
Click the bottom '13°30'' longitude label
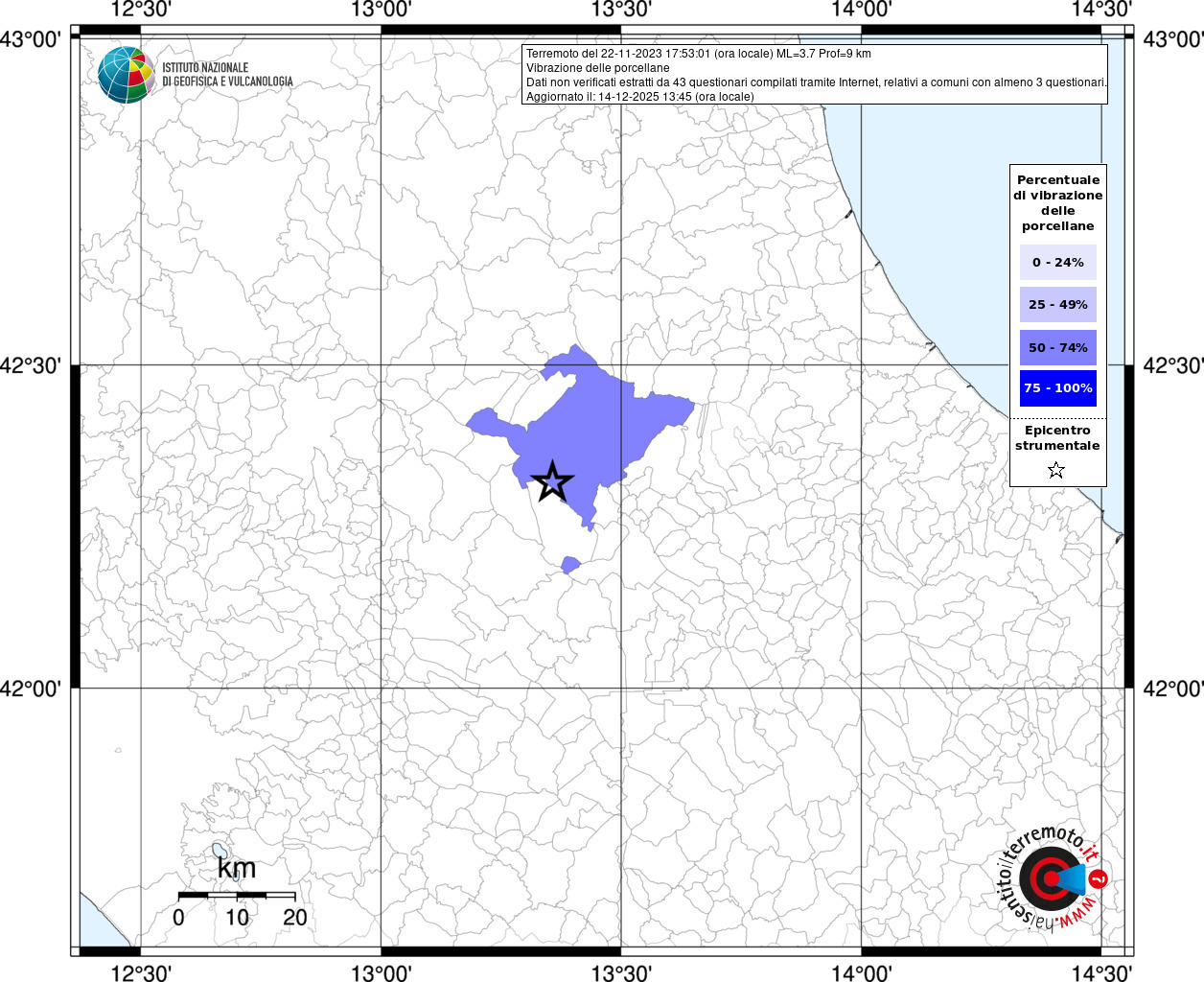pos(621,972)
